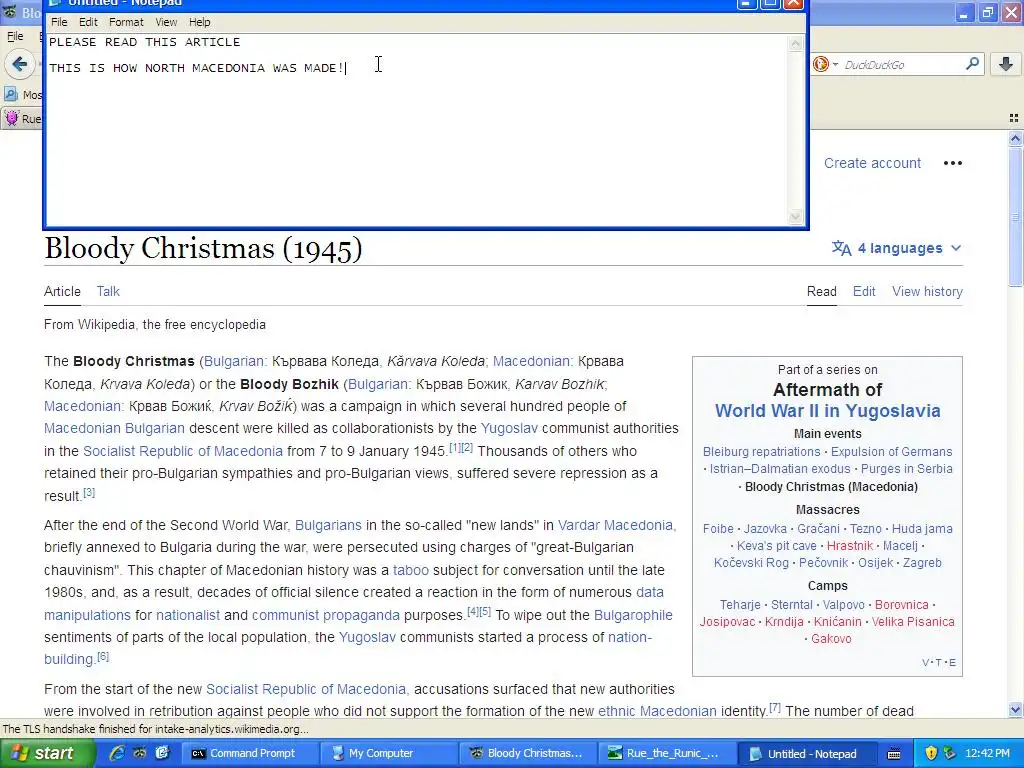
Task: Open the Bleiburg repatriations link
Action: (x=761, y=452)
